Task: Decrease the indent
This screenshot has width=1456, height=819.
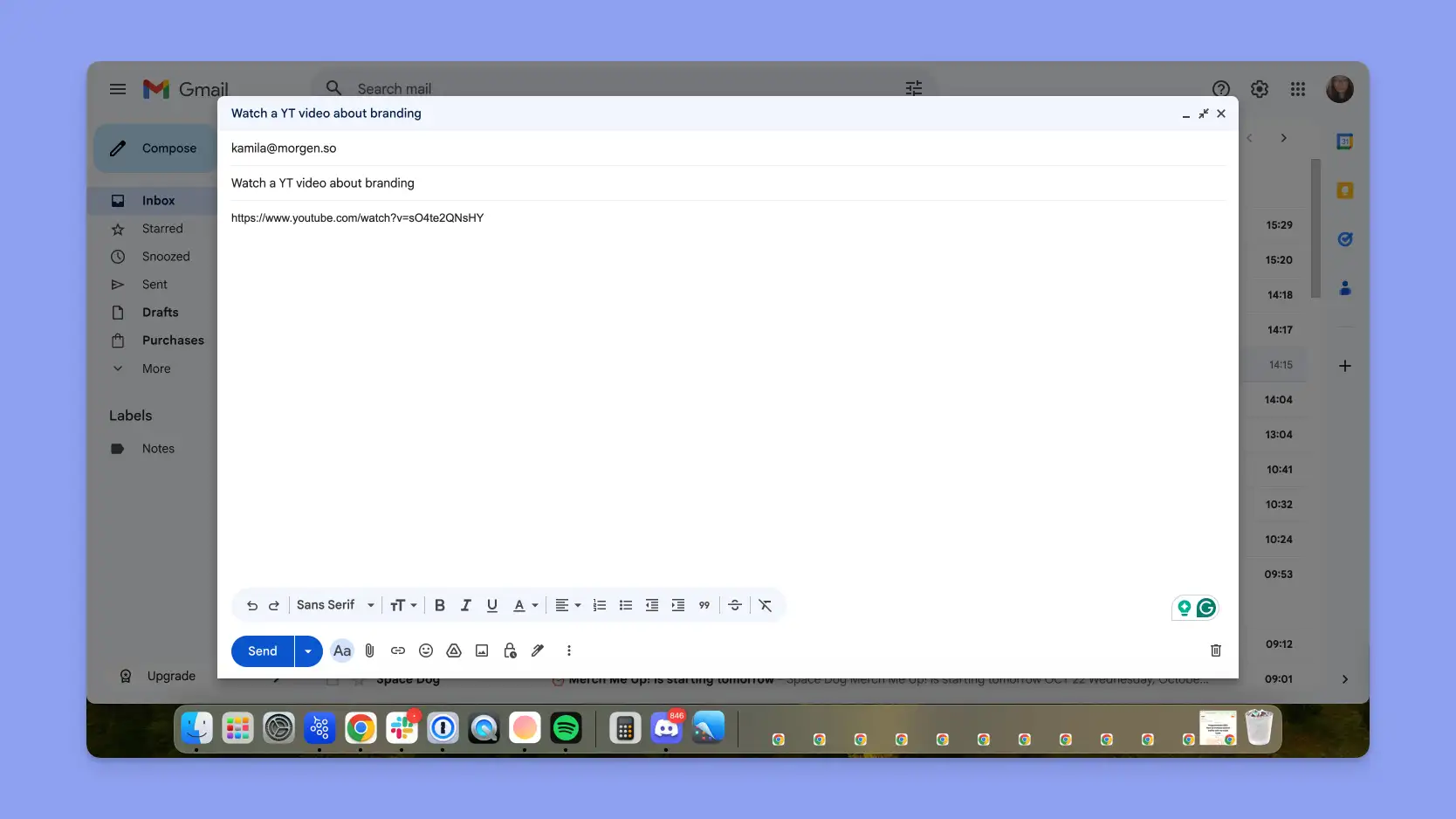Action: tap(652, 605)
